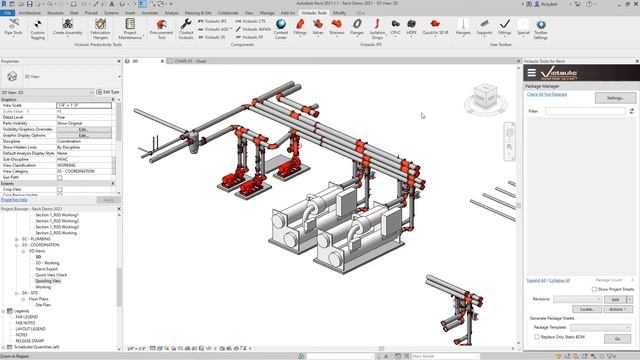Click the Locate... button
This screenshot has height=360, width=640.
point(587,309)
